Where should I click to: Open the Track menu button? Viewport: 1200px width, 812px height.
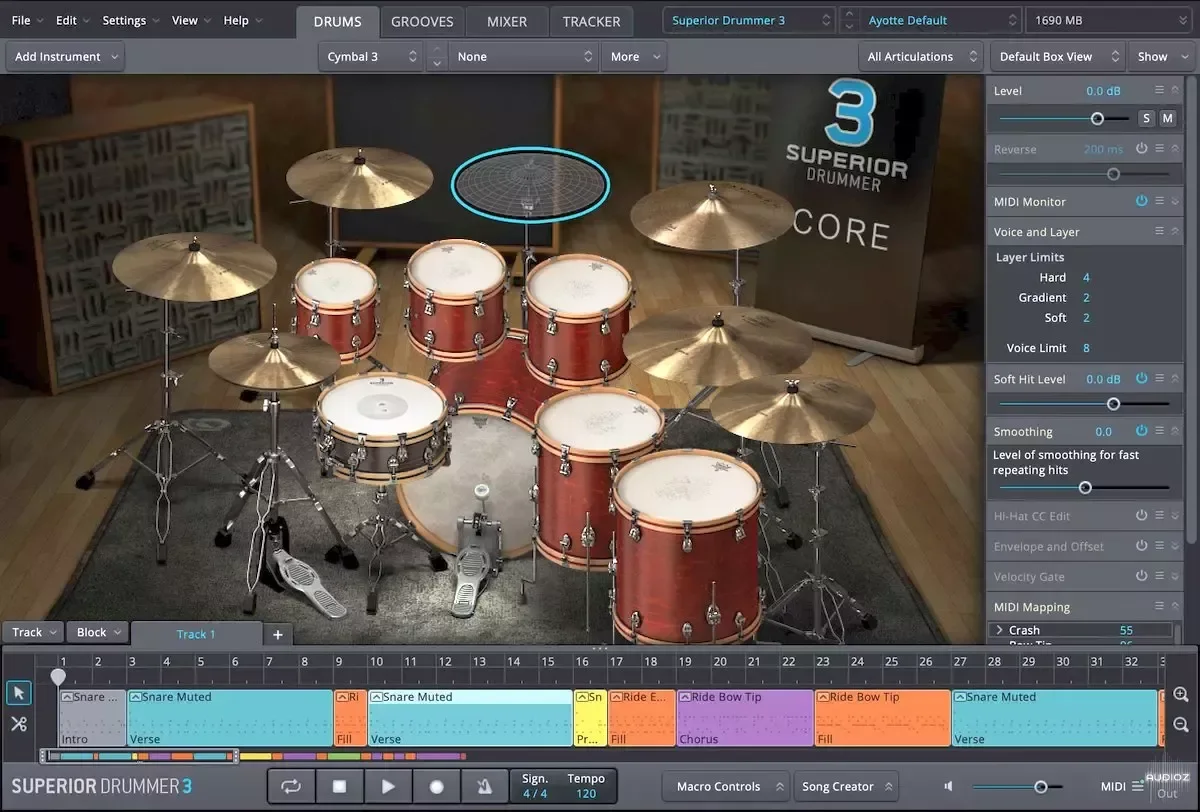[33, 632]
